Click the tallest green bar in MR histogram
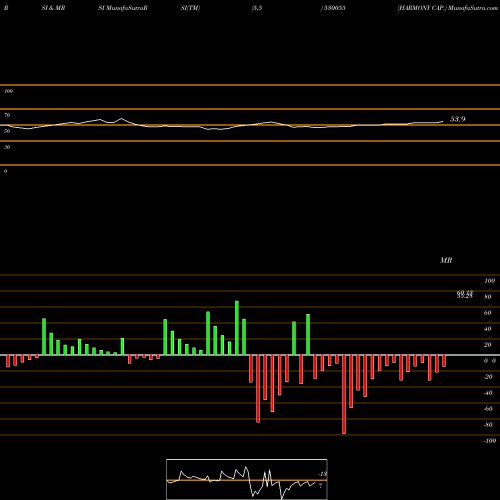 pyautogui.click(x=237, y=328)
